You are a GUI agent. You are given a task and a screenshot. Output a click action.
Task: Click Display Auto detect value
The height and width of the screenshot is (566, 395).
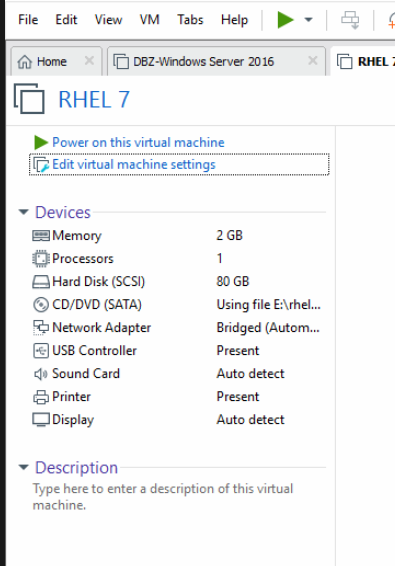point(251,420)
